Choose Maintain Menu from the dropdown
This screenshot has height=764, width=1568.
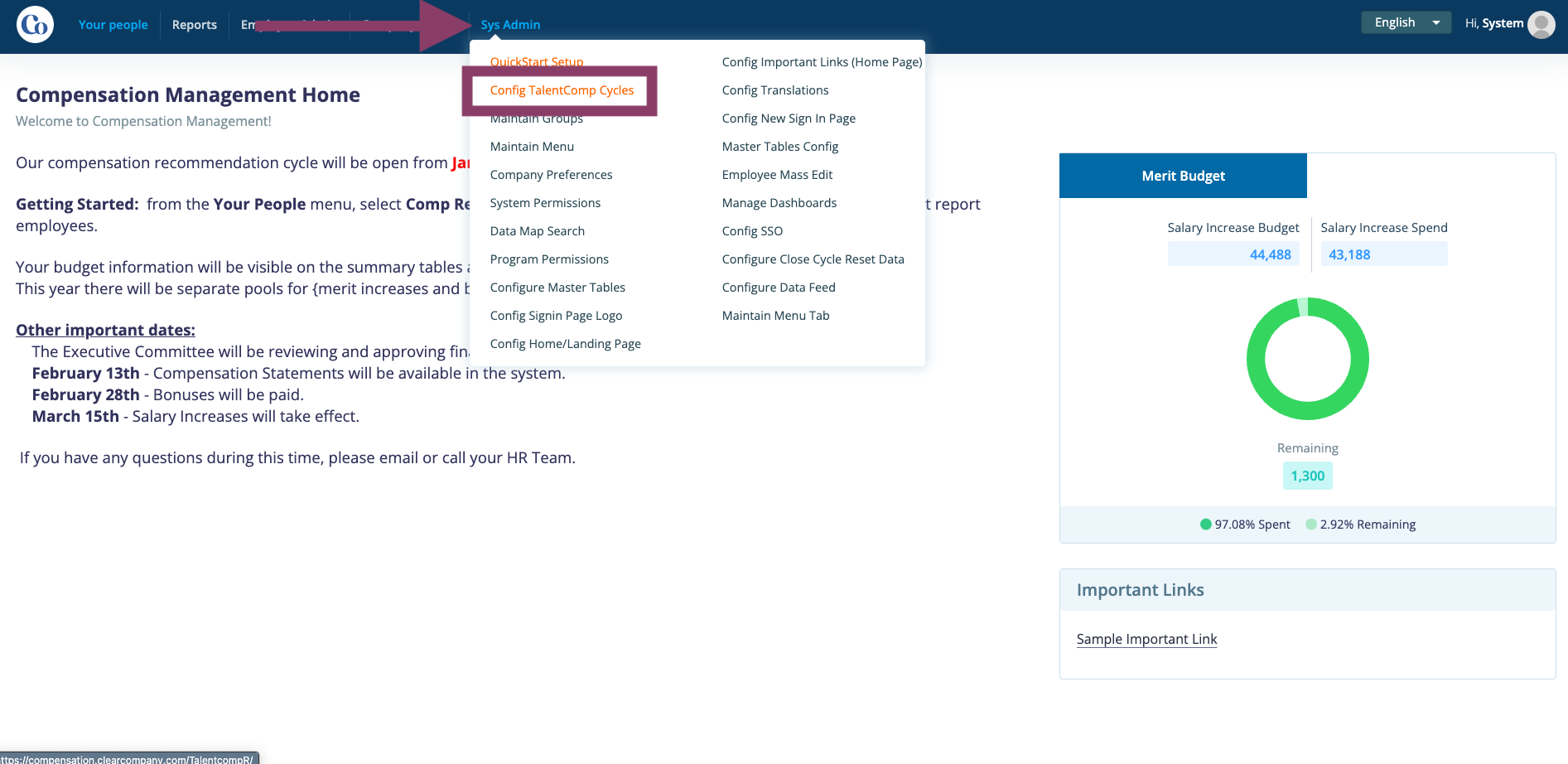[x=532, y=147]
